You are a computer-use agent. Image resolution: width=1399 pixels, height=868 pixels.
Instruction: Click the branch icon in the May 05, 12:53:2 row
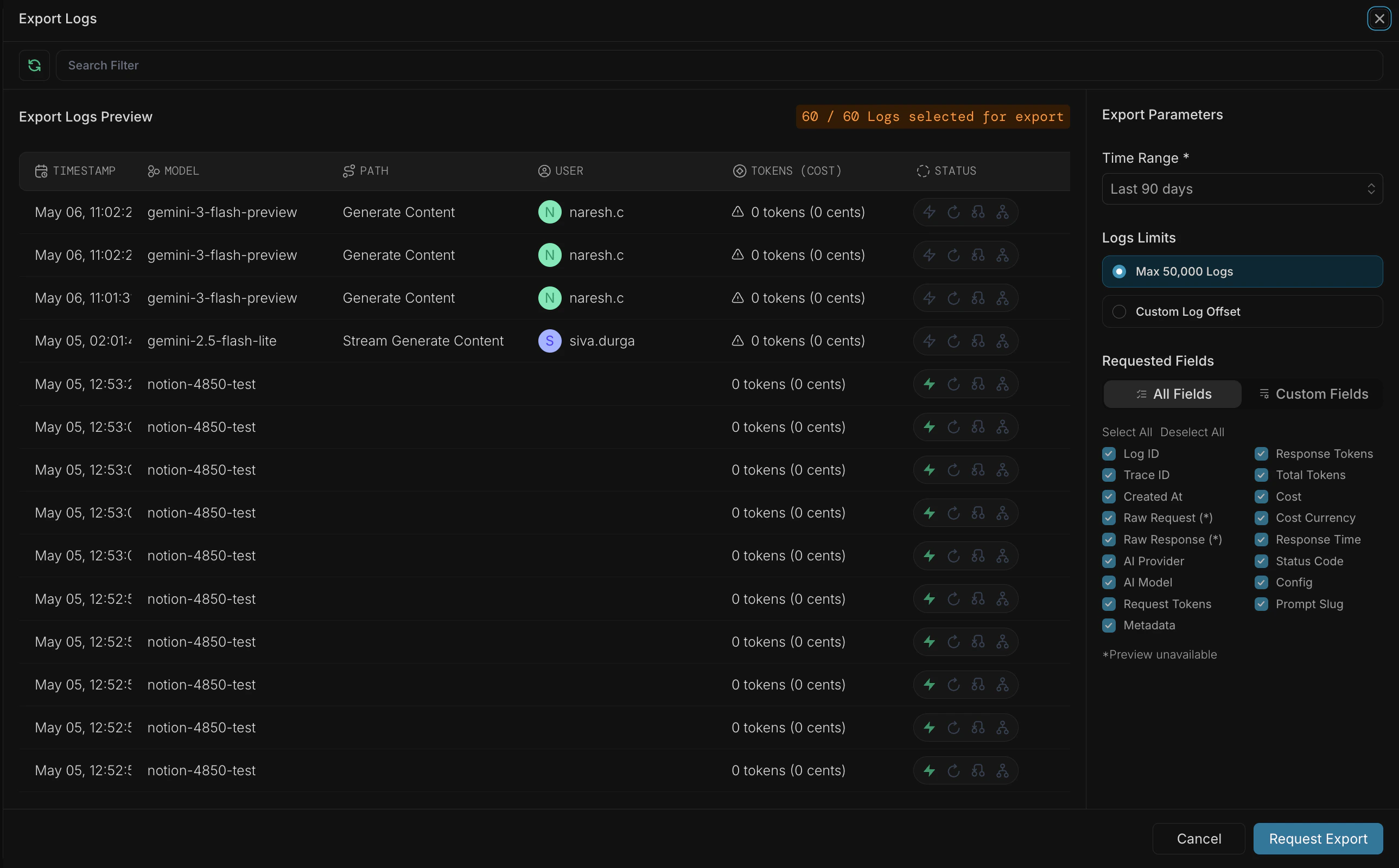click(978, 384)
